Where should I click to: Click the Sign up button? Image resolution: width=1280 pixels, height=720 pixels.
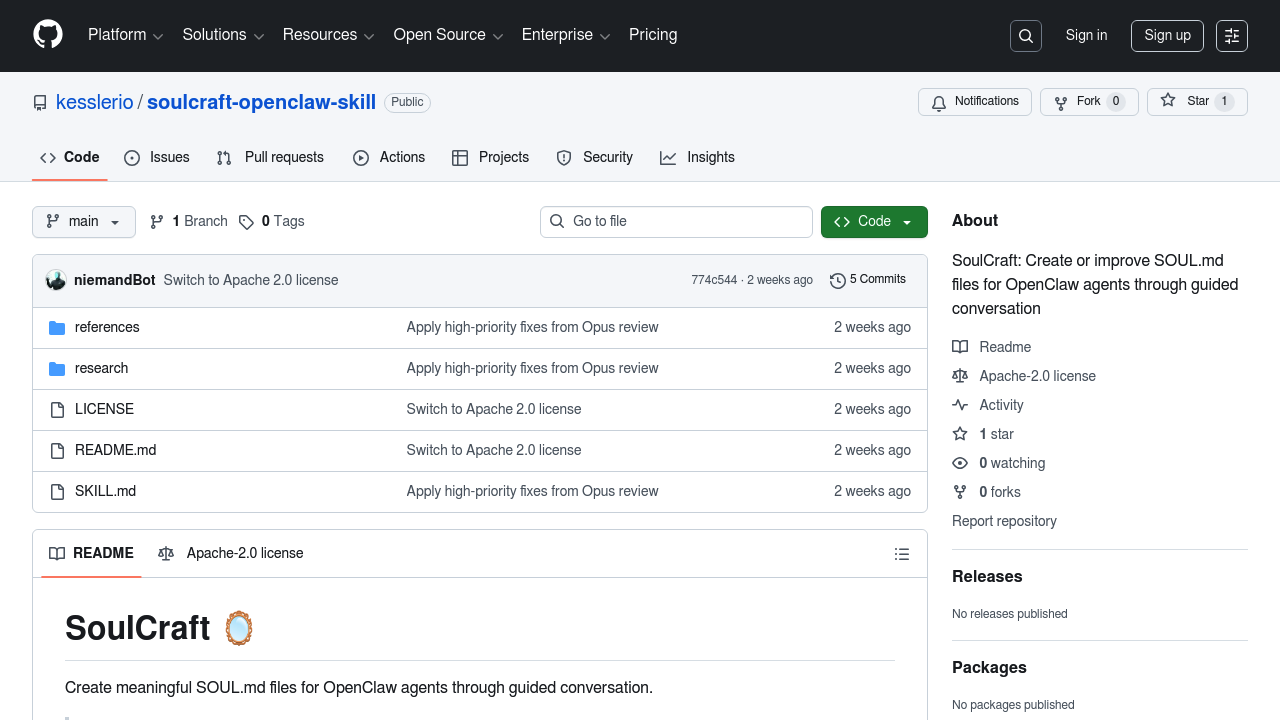[x=1167, y=36]
